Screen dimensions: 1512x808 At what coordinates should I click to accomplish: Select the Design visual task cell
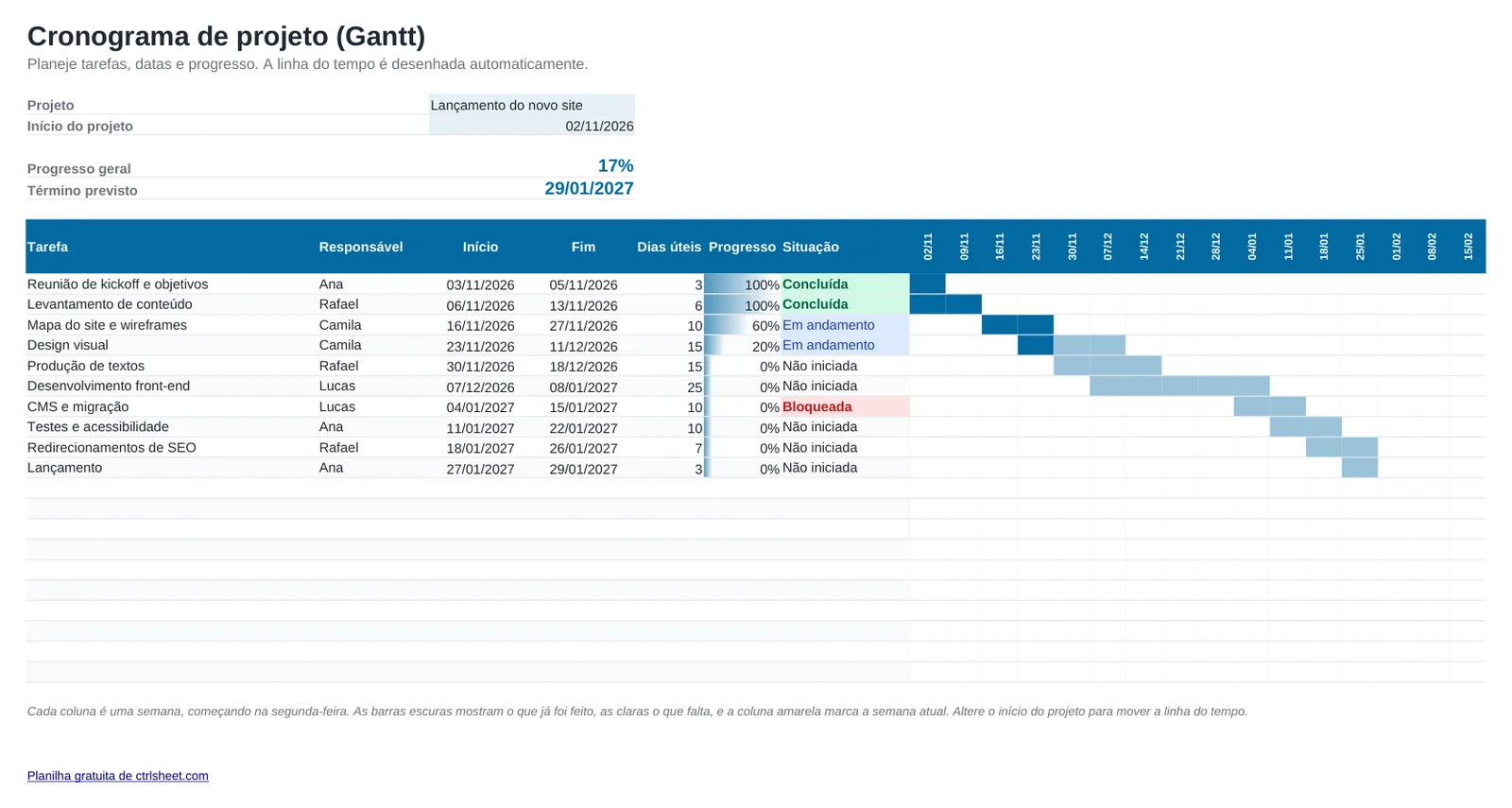point(171,345)
